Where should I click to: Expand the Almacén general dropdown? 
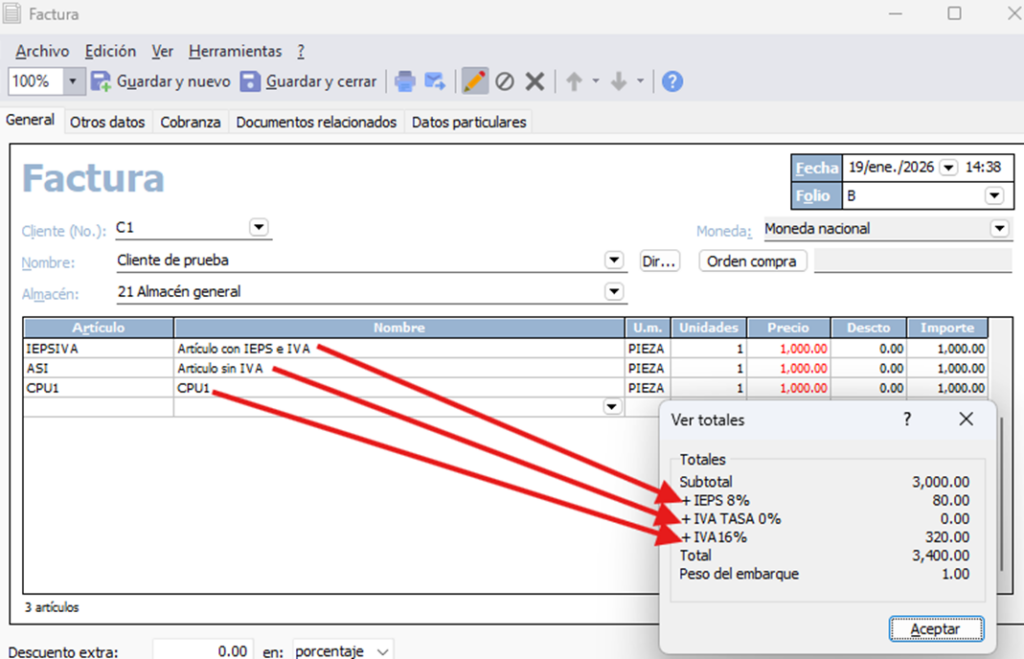pos(614,291)
